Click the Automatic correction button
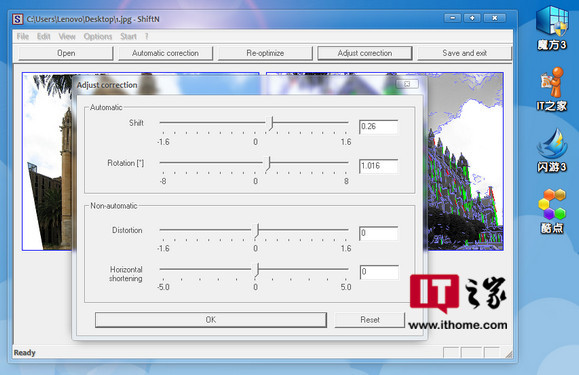This screenshot has height=375, width=579. [x=165, y=53]
